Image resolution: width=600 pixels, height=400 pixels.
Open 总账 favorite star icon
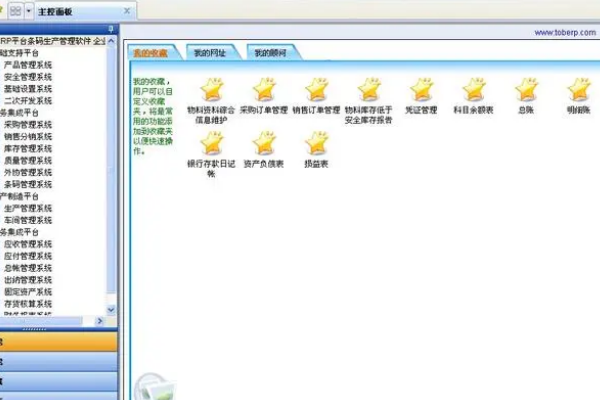pos(526,89)
